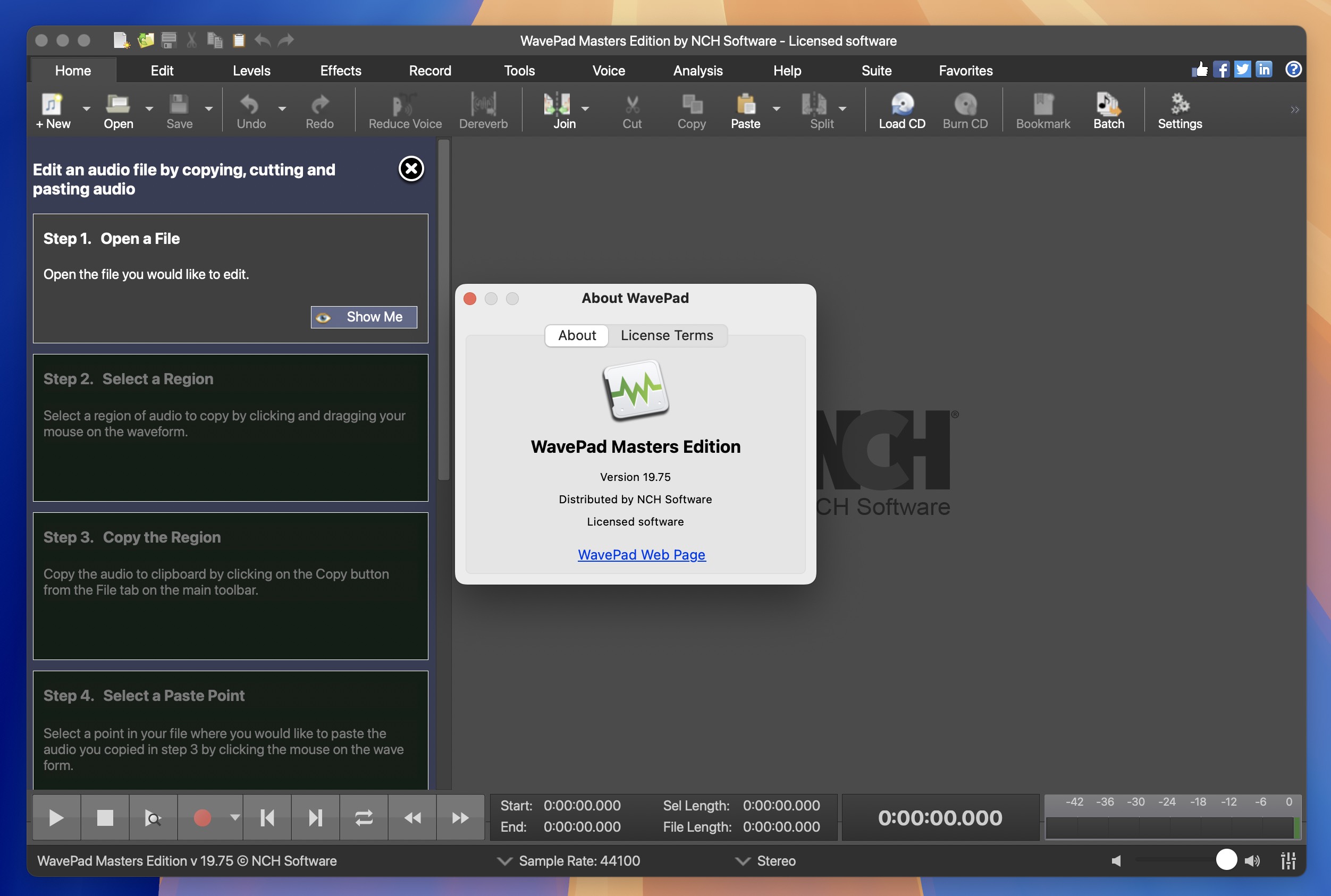Viewport: 1331px width, 896px height.
Task: Click the large time display 0:00:00.000
Action: point(940,818)
